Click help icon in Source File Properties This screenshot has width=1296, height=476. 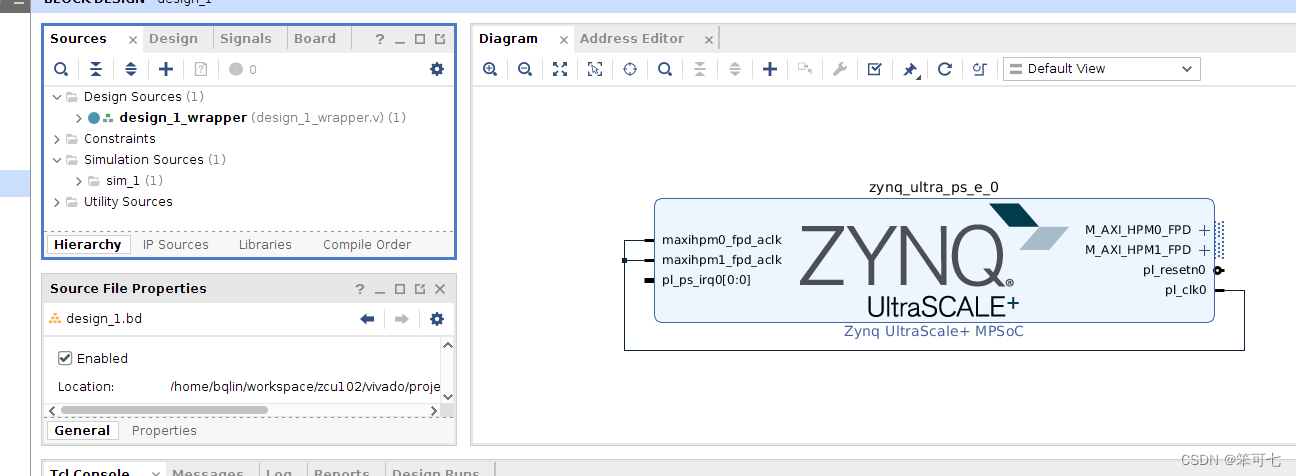[360, 289]
